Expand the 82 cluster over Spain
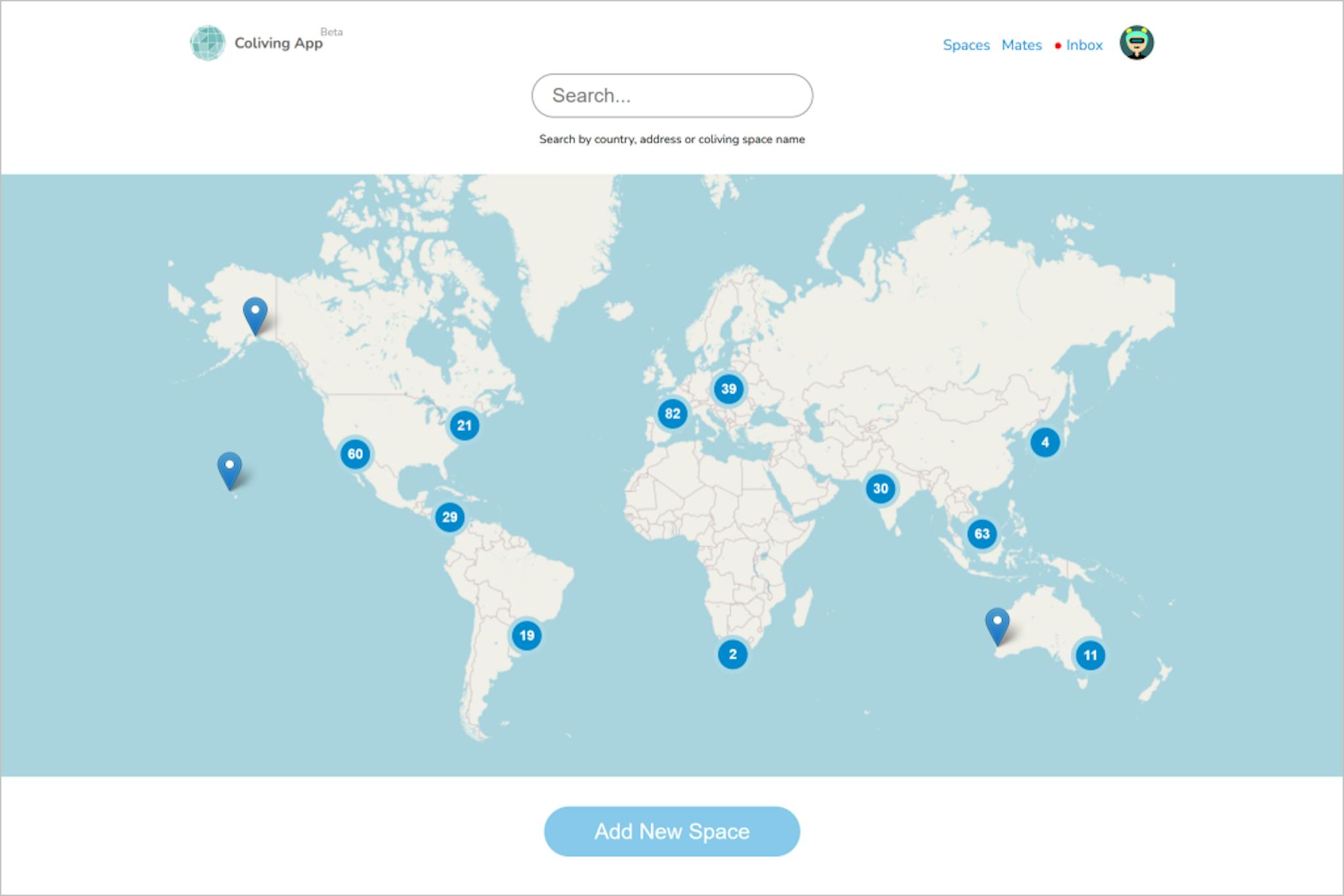This screenshot has width=1344, height=896. (672, 414)
